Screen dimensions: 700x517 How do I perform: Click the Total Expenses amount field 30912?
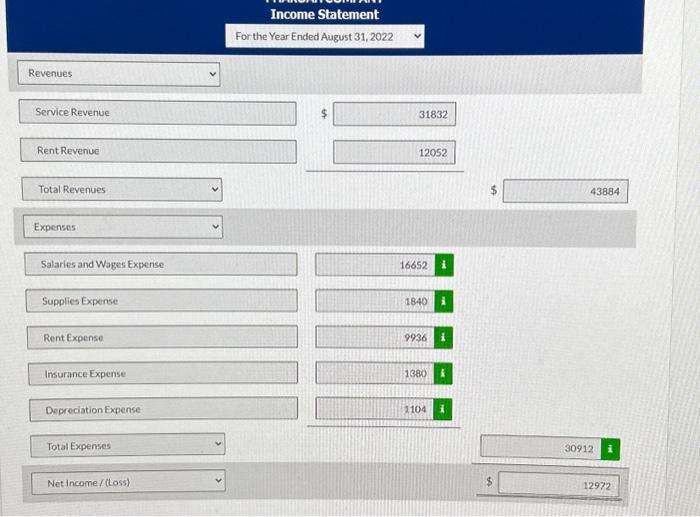[x=541, y=447]
